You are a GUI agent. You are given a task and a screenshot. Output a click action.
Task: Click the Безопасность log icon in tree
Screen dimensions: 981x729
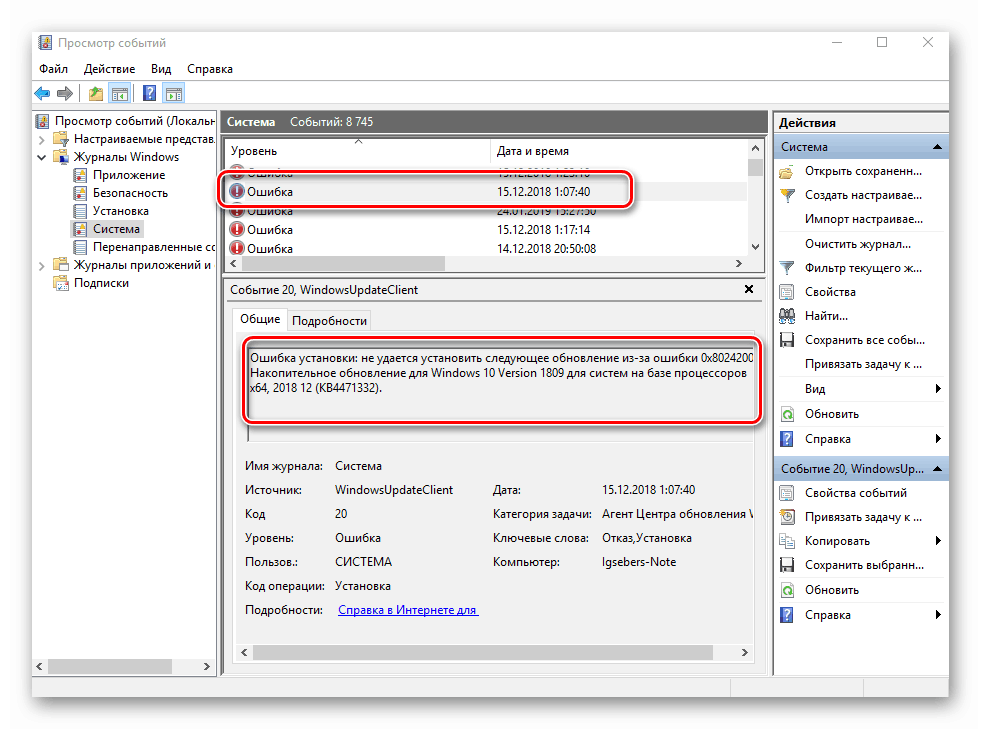pyautogui.click(x=80, y=193)
